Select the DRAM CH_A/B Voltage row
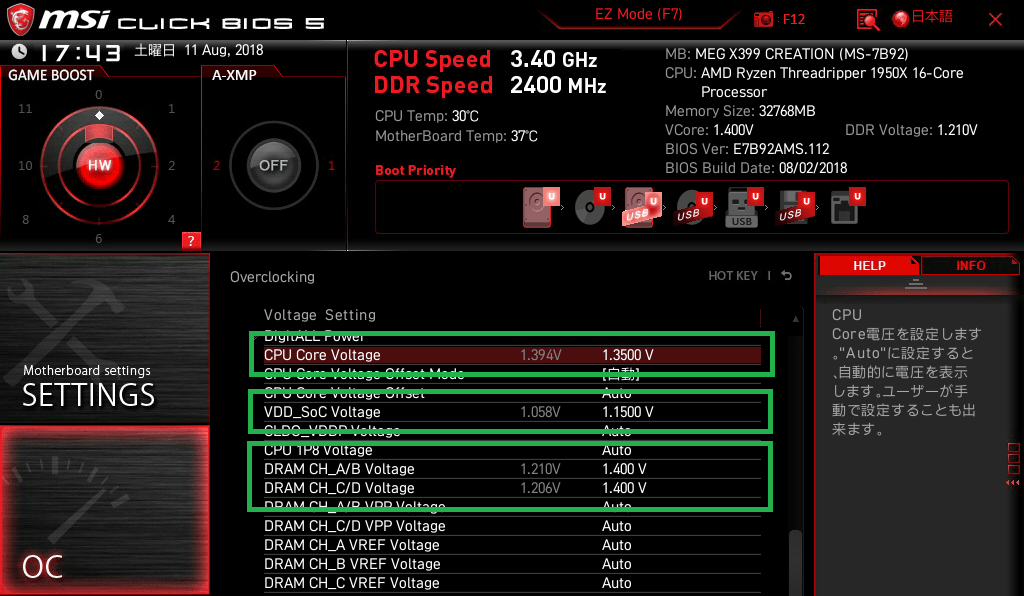 pos(512,469)
